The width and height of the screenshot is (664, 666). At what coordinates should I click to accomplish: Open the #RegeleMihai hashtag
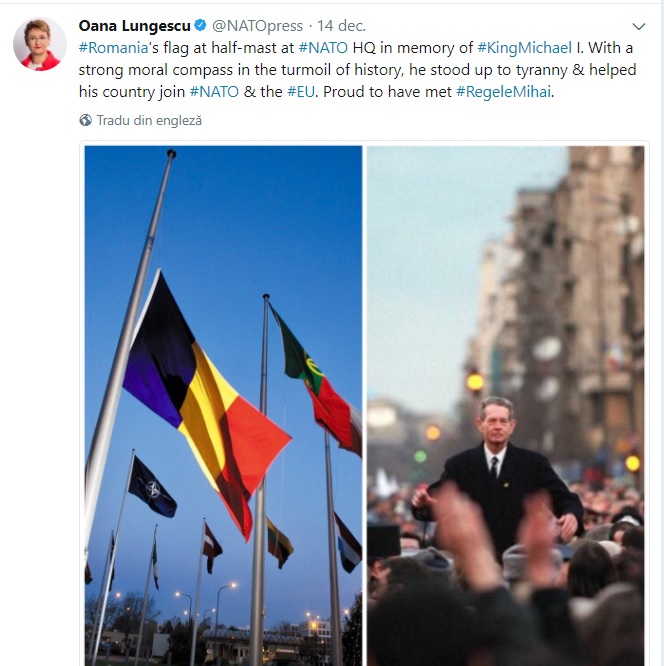[503, 92]
